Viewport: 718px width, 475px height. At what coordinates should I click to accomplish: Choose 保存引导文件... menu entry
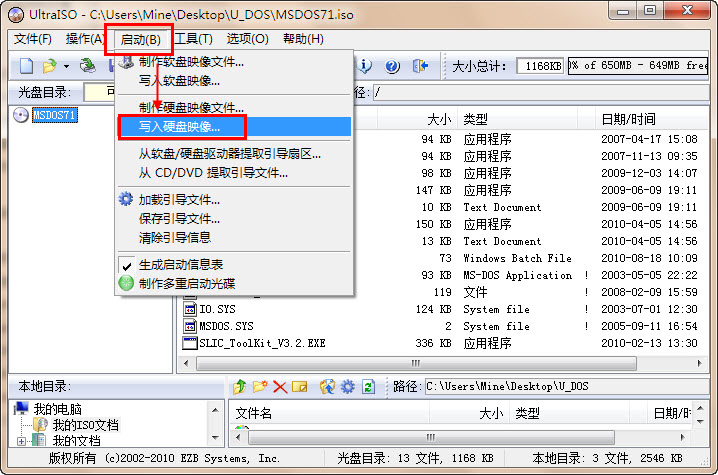(234, 218)
